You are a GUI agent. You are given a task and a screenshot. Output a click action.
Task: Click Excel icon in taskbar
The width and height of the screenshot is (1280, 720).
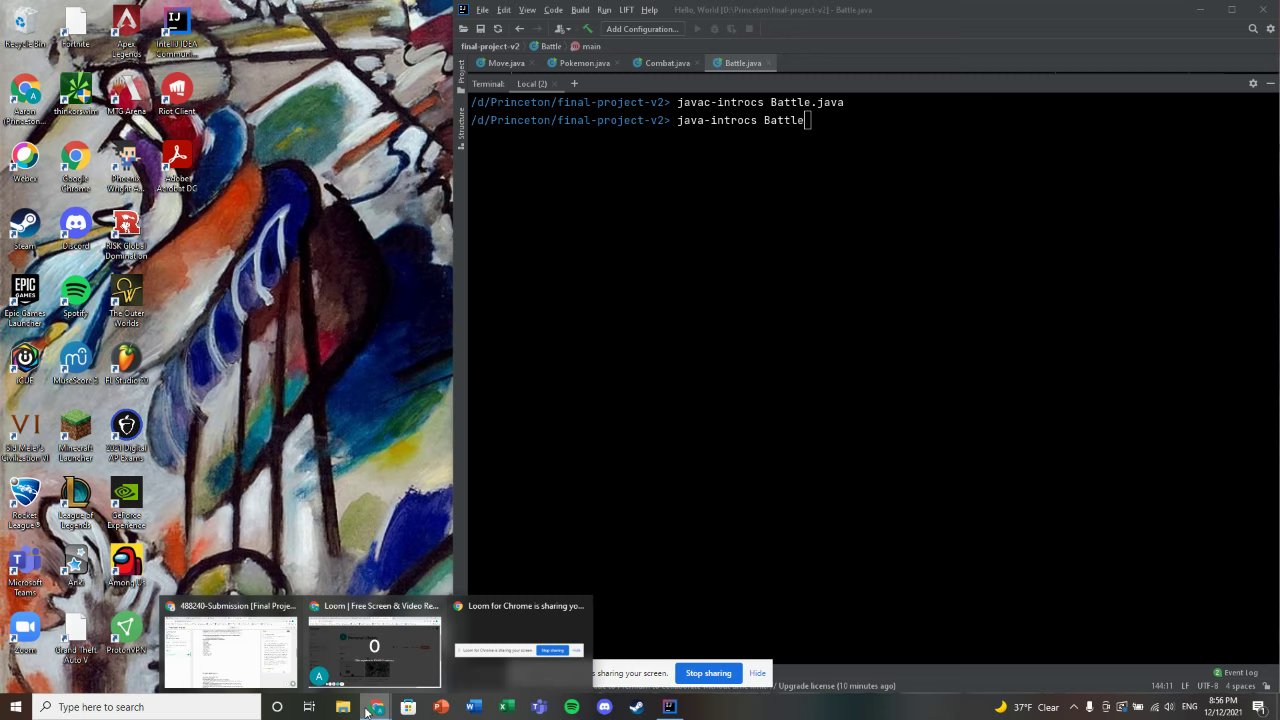tap(506, 707)
